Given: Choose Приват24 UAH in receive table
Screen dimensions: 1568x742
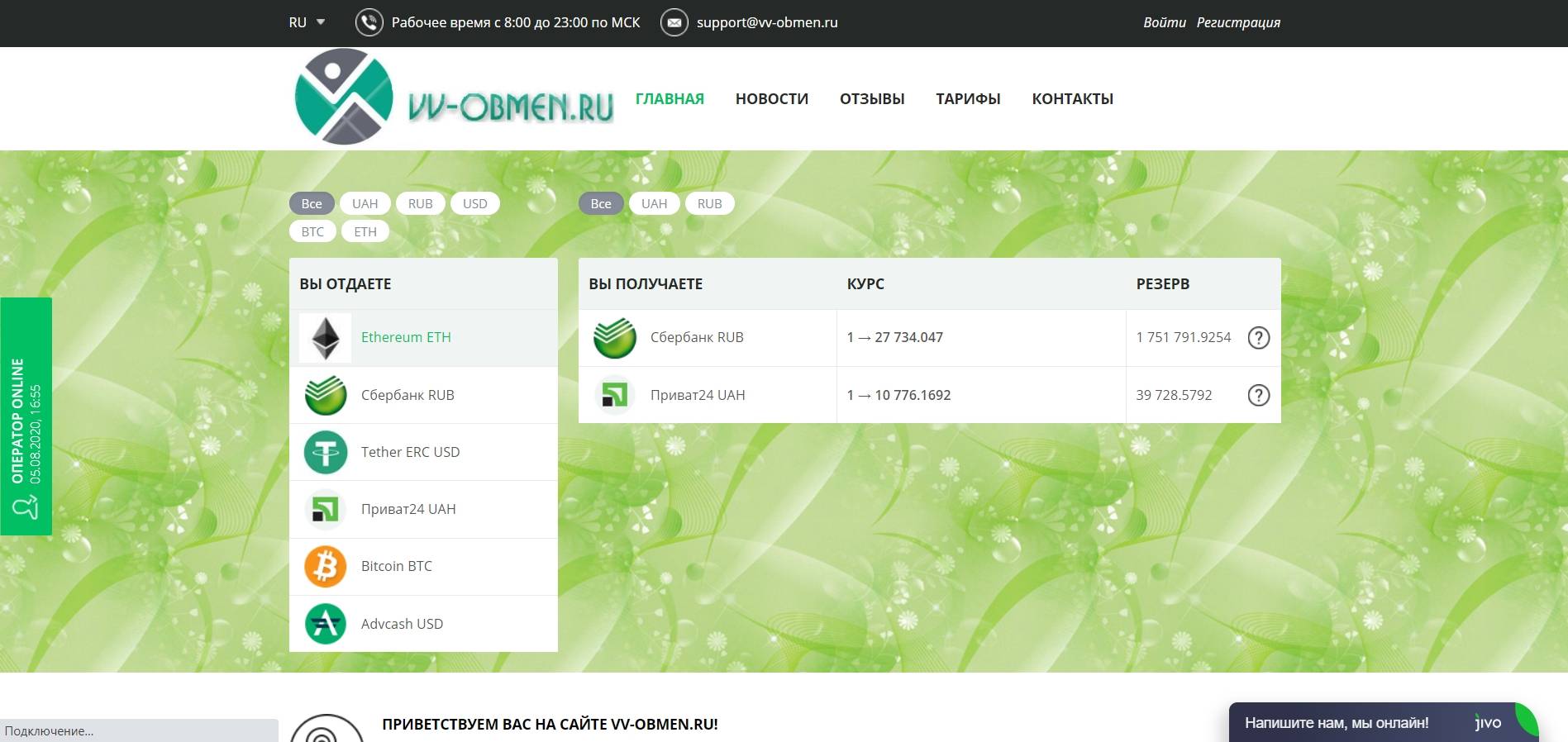Looking at the screenshot, I should [708, 395].
